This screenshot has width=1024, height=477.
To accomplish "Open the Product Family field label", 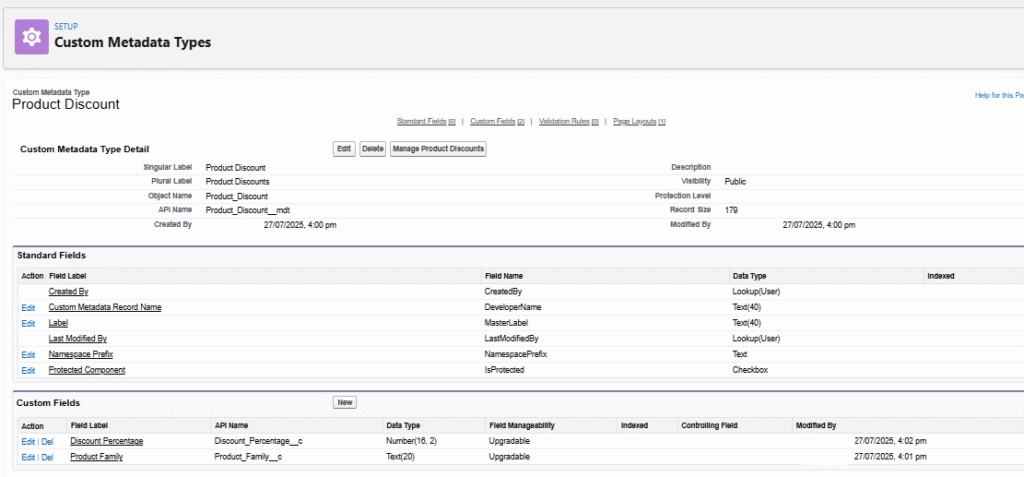I will [x=96, y=457].
